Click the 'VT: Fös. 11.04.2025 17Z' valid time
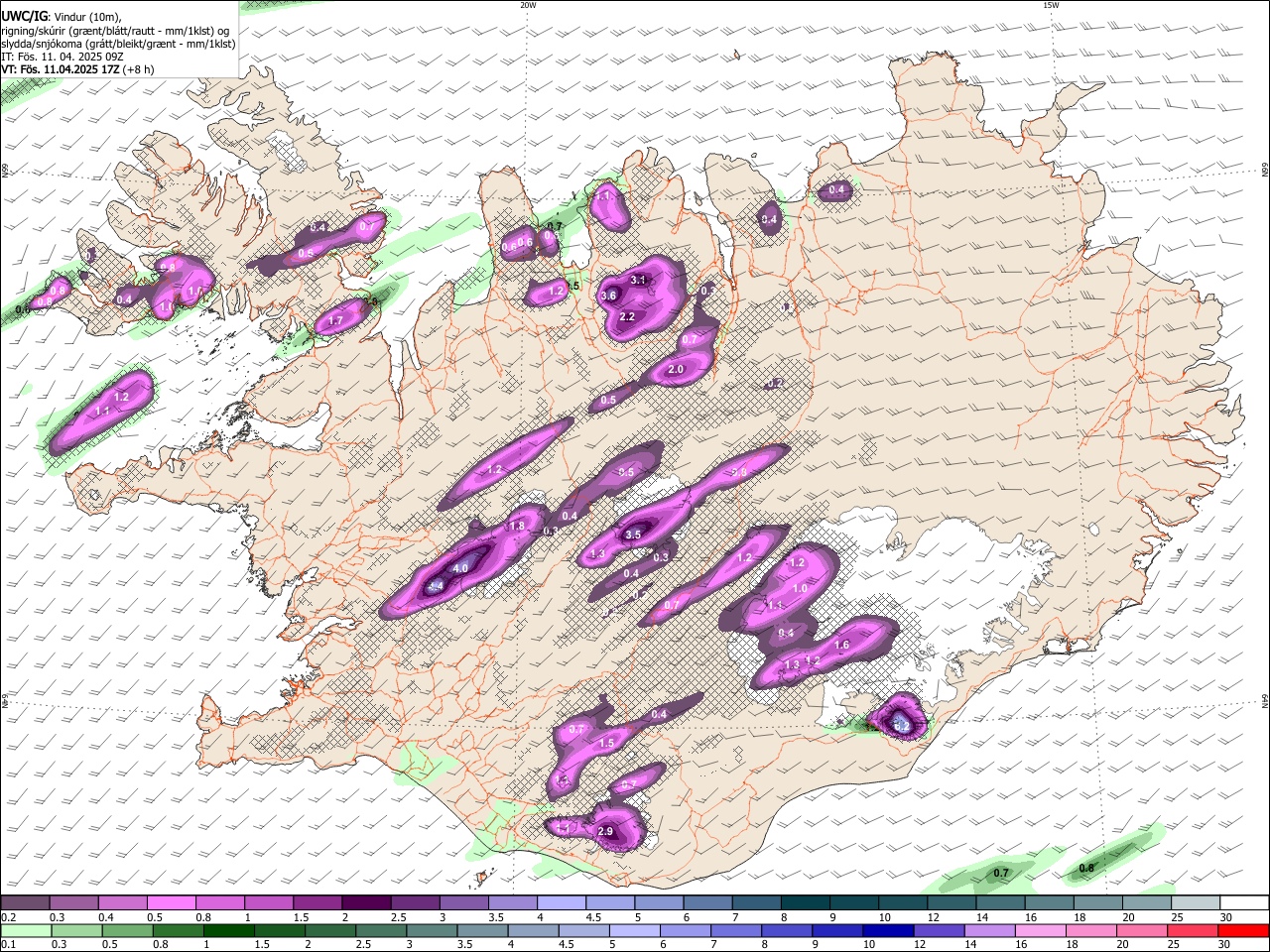This screenshot has height=952, width=1270. point(61,69)
